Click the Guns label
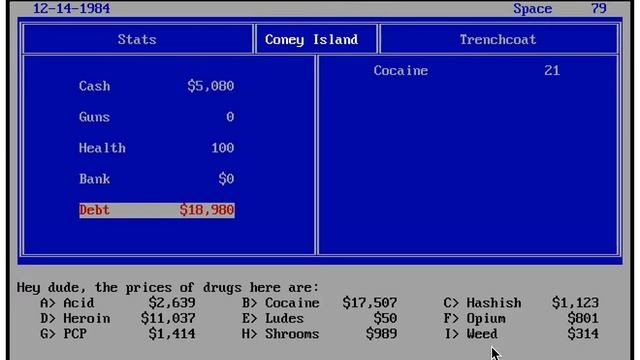Screen dimensions: 640x360 [94, 117]
